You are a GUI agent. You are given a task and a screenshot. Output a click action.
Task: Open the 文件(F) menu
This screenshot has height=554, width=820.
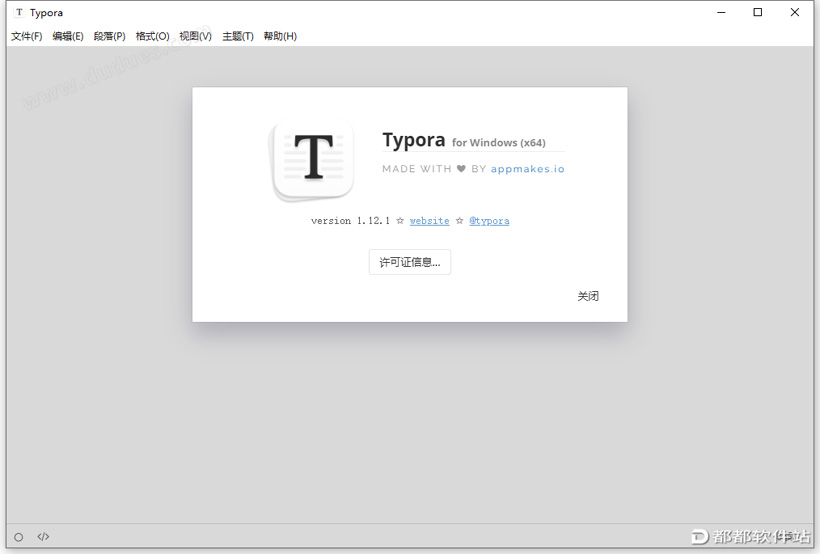pos(27,36)
